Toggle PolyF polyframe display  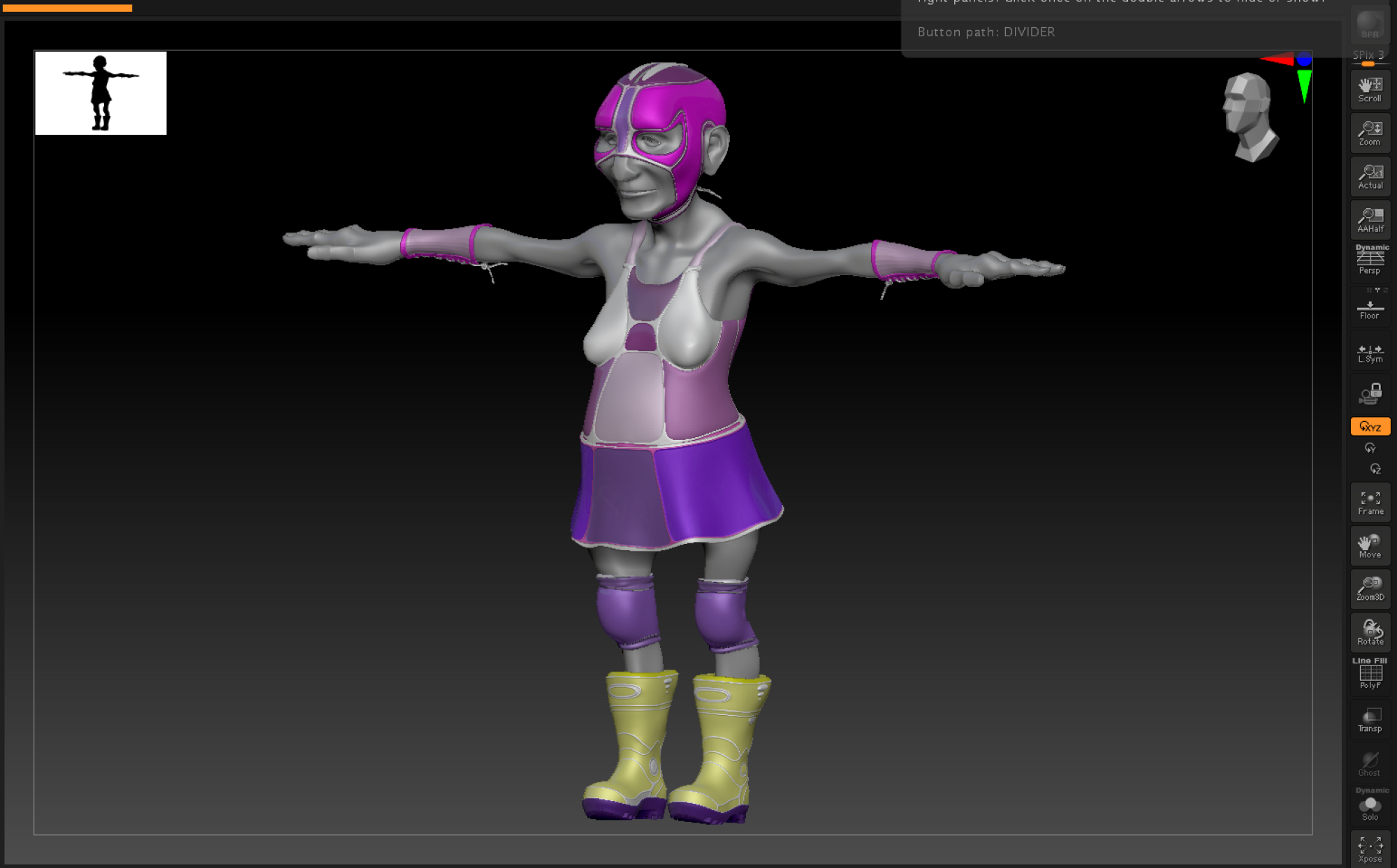(x=1370, y=677)
